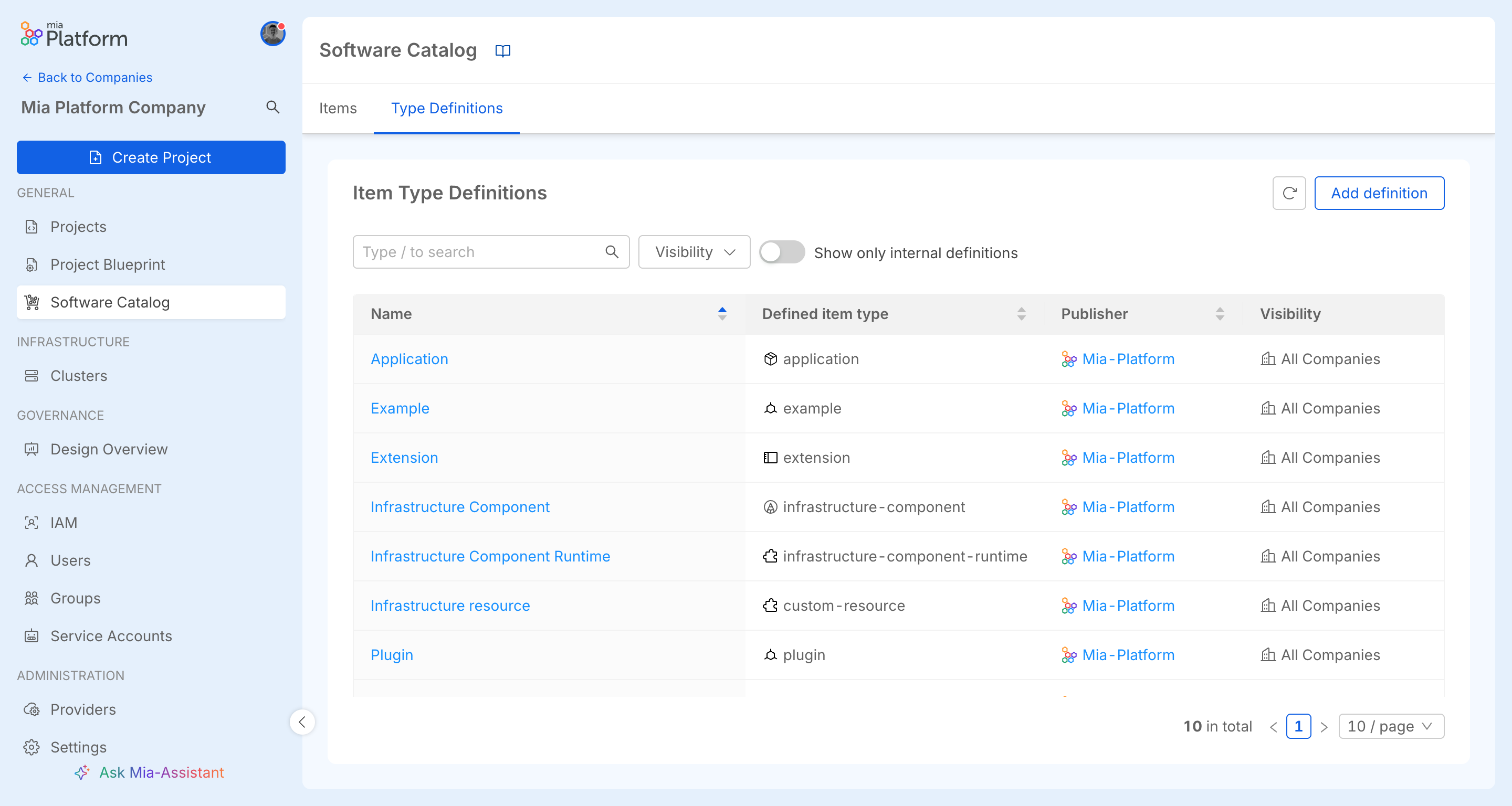Click the search magnifier in the search field
The height and width of the screenshot is (806, 1512).
click(x=612, y=252)
